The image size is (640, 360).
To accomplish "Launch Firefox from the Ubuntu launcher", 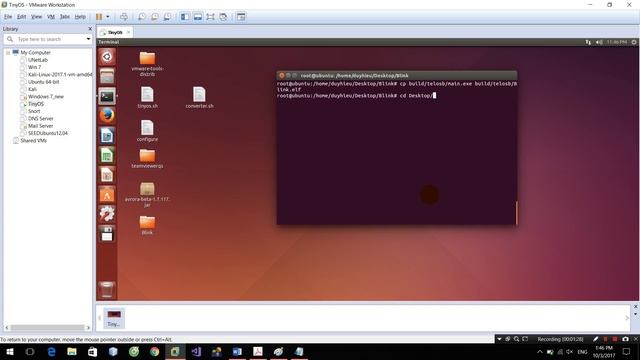I will (107, 116).
